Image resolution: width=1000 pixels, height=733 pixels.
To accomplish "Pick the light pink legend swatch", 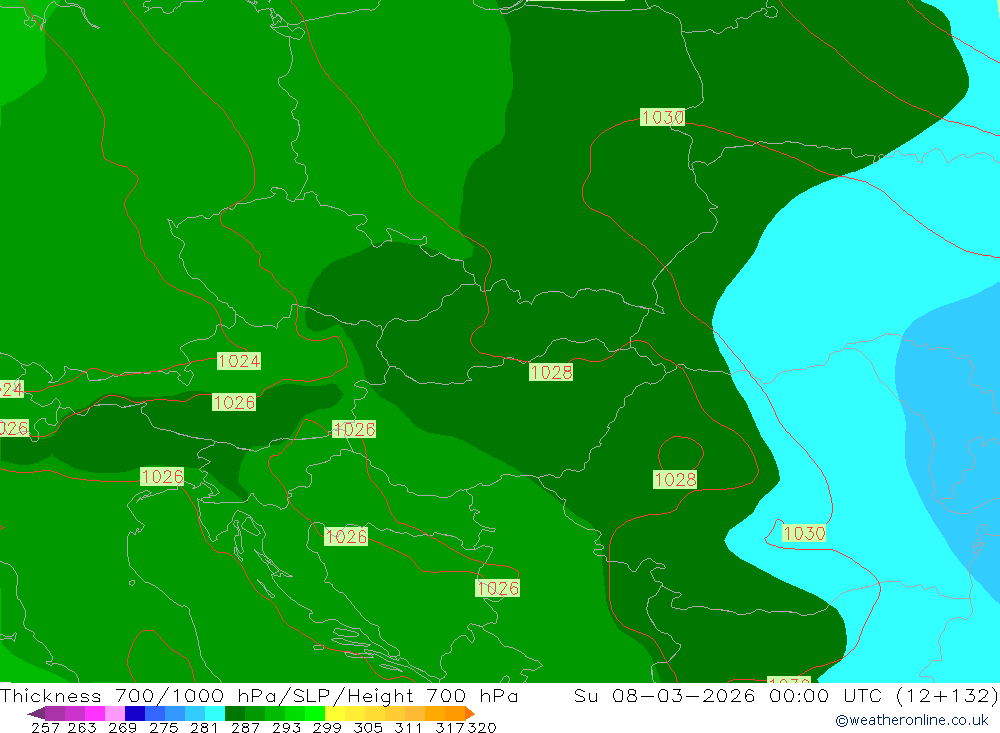I will (115, 713).
